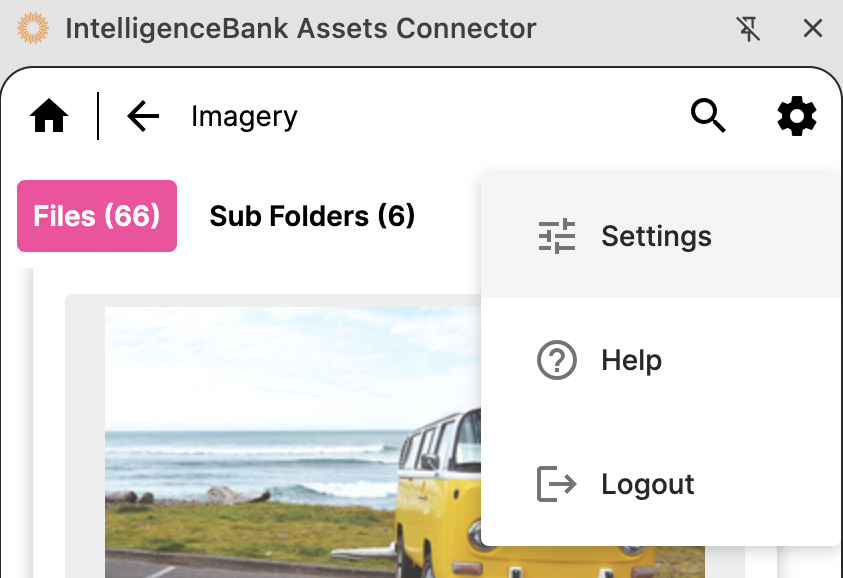The image size is (843, 578).
Task: Click the back arrow next to Imagery
Action: click(142, 116)
